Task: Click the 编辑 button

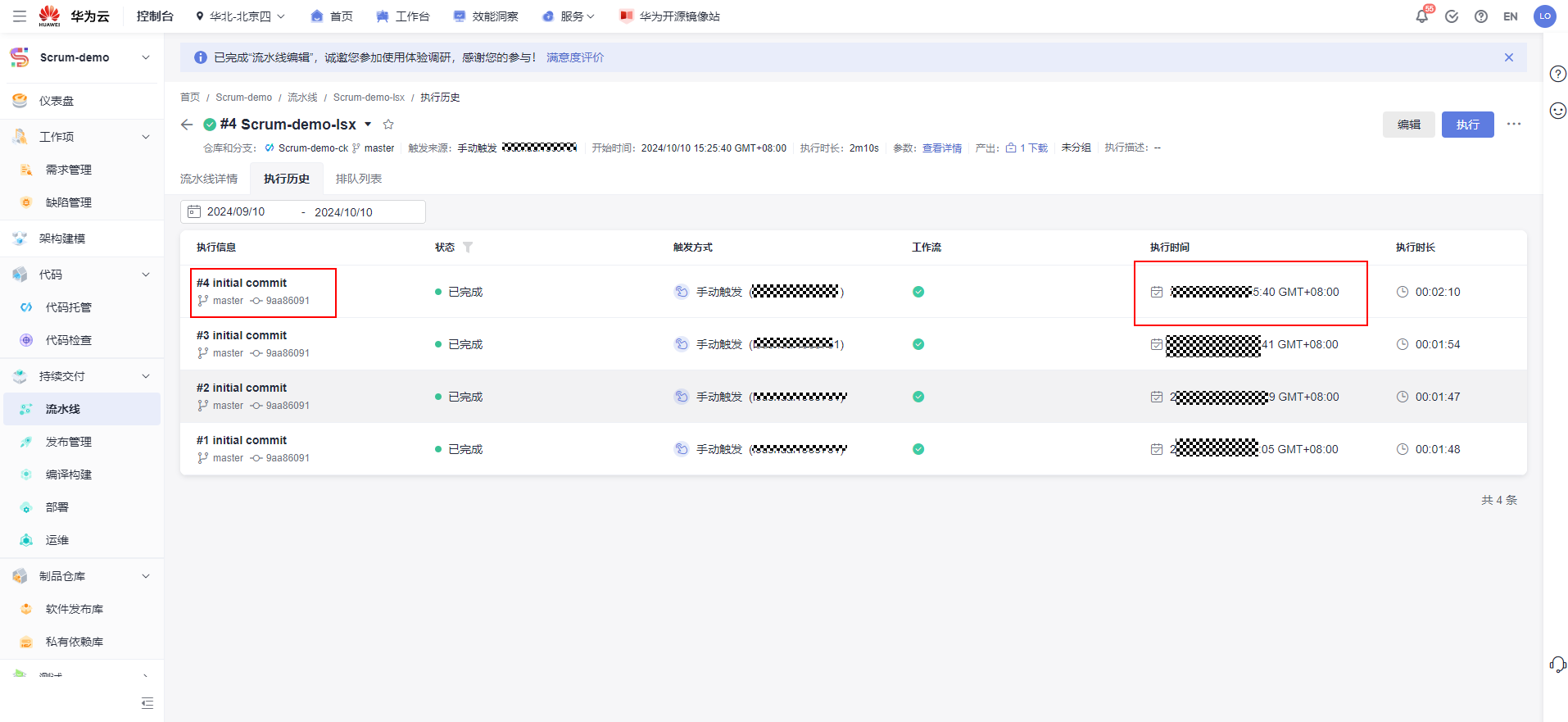Action: click(x=1409, y=125)
